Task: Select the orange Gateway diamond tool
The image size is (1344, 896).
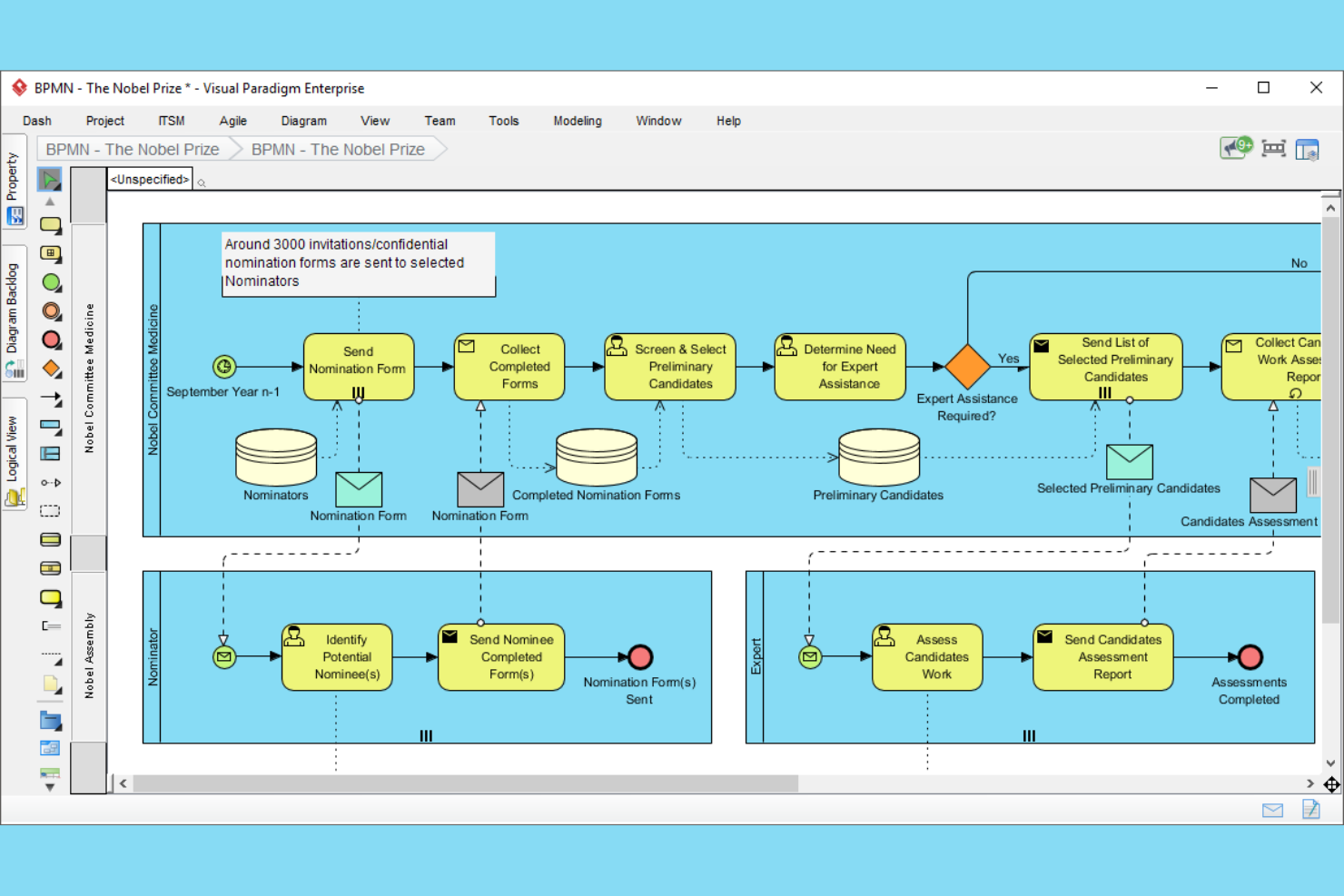Action: point(51,369)
